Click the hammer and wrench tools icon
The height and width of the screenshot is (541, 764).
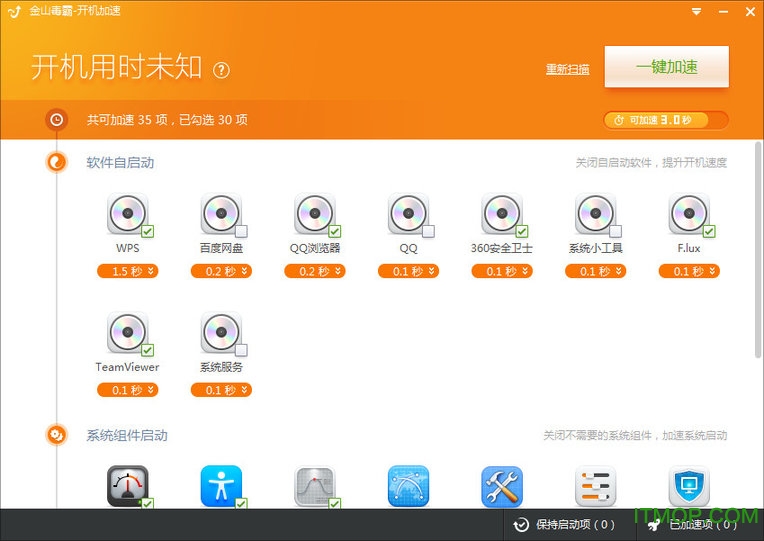(x=502, y=486)
